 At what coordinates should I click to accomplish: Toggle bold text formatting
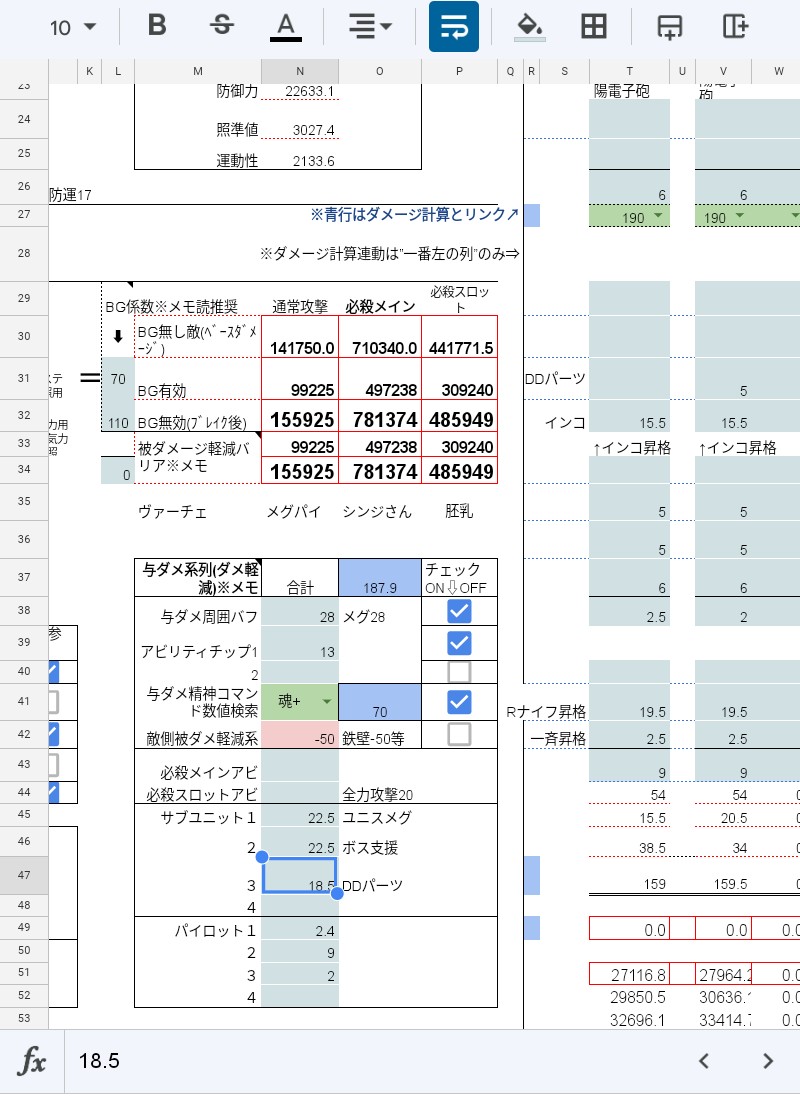157,27
